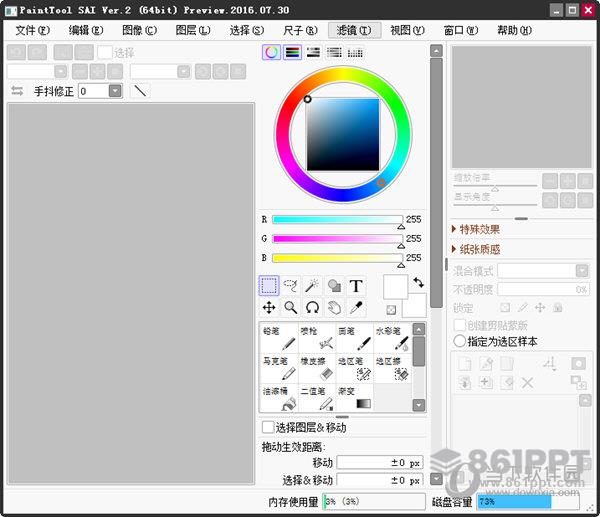Click the straight line drawing mode icon
600x517 pixels.
click(140, 91)
